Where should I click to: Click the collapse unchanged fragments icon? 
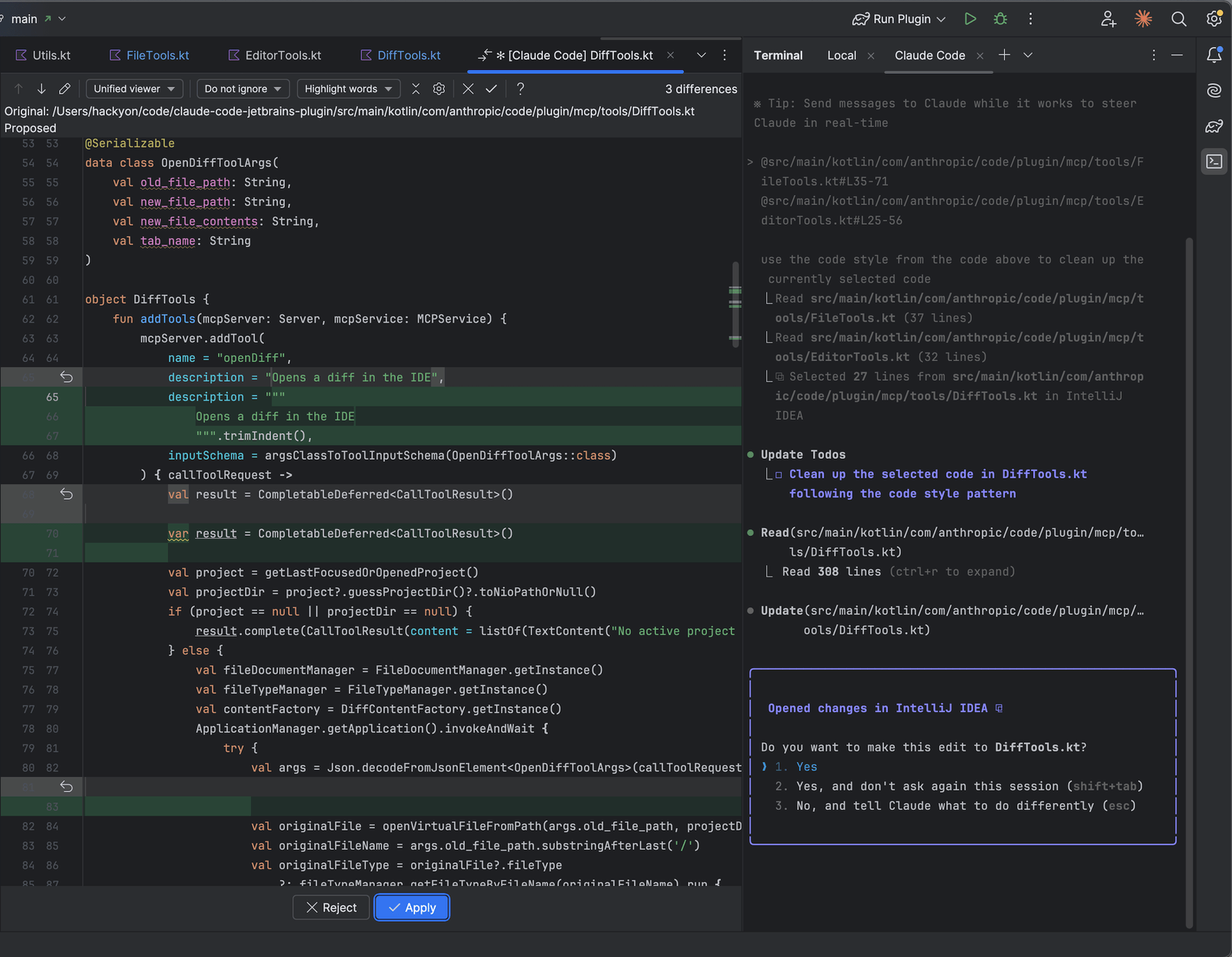pos(416,89)
